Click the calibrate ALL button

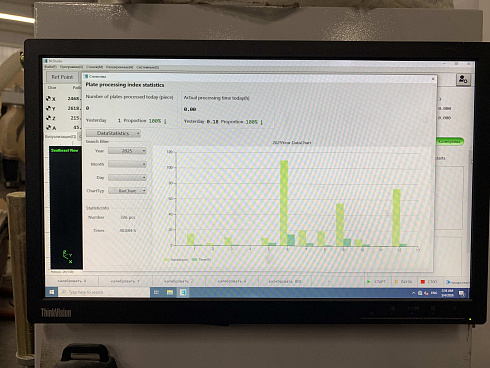click(285, 281)
